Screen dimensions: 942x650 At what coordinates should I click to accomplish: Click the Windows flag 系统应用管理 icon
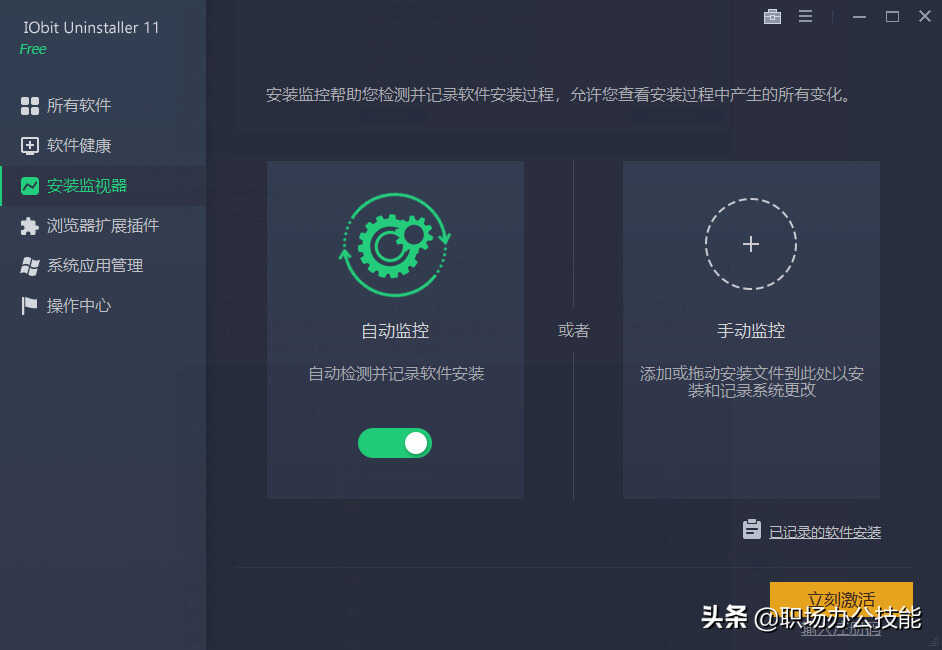[29, 266]
